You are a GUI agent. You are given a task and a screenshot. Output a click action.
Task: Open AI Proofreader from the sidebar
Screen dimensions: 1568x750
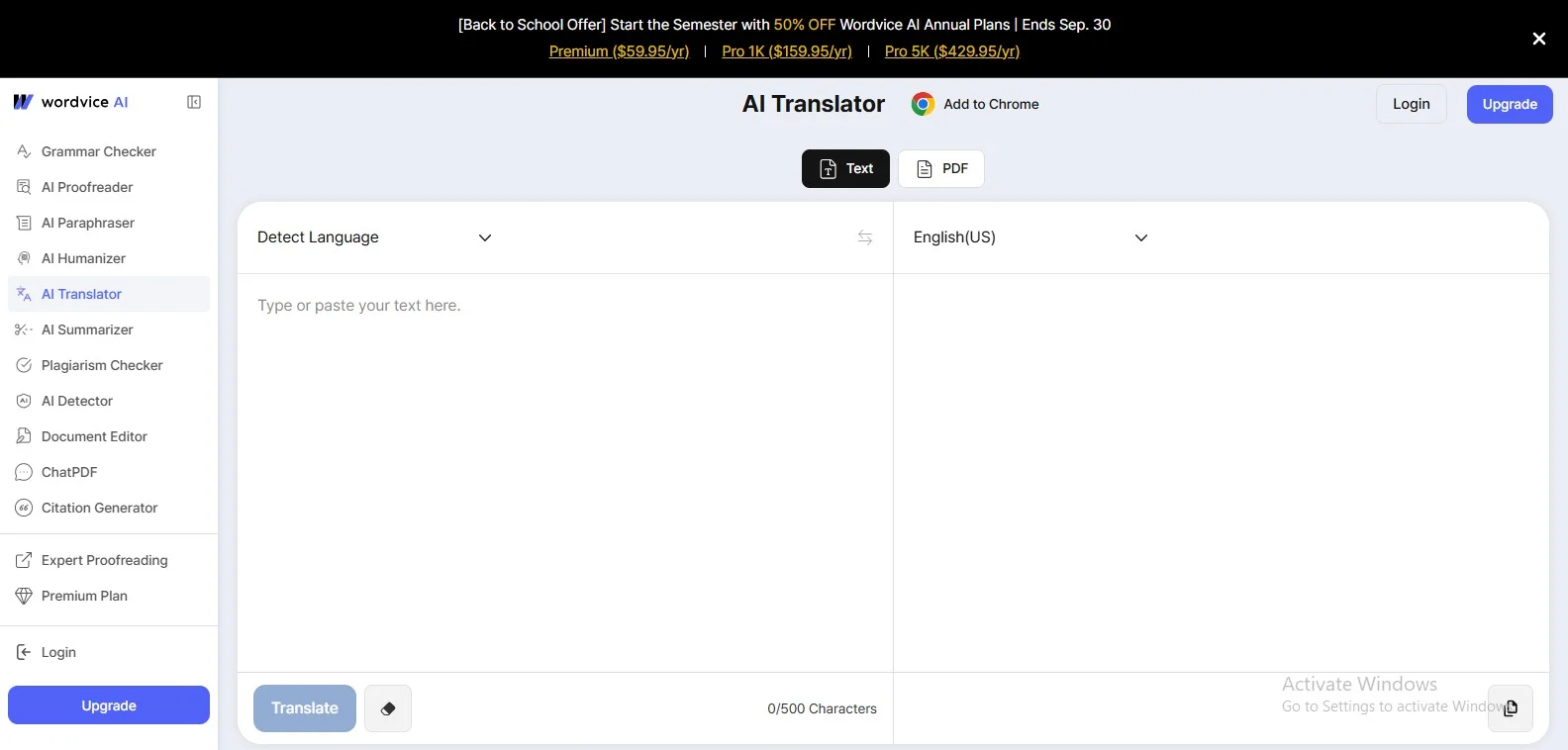pos(109,187)
